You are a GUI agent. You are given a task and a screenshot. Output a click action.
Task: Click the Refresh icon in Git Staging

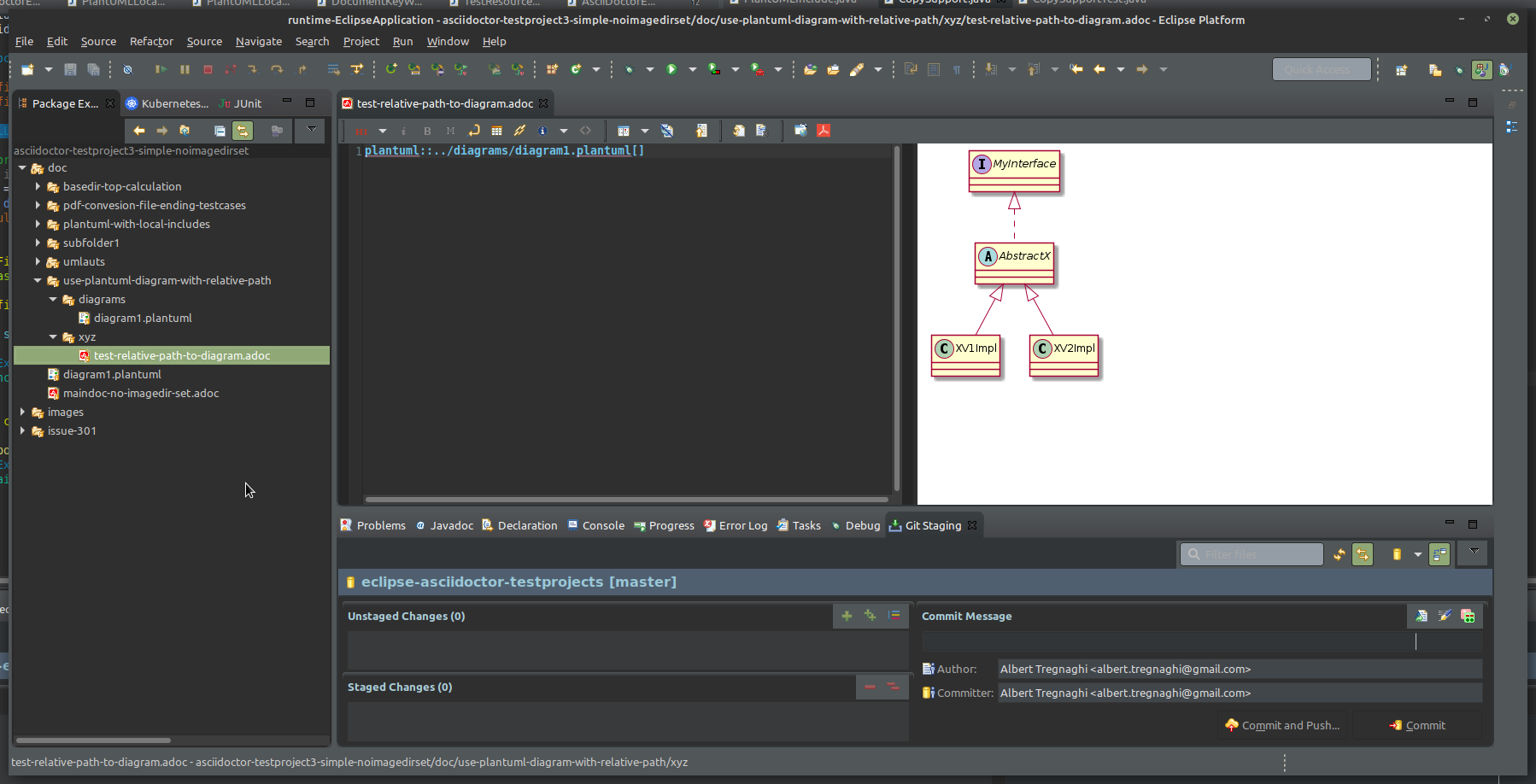1340,554
